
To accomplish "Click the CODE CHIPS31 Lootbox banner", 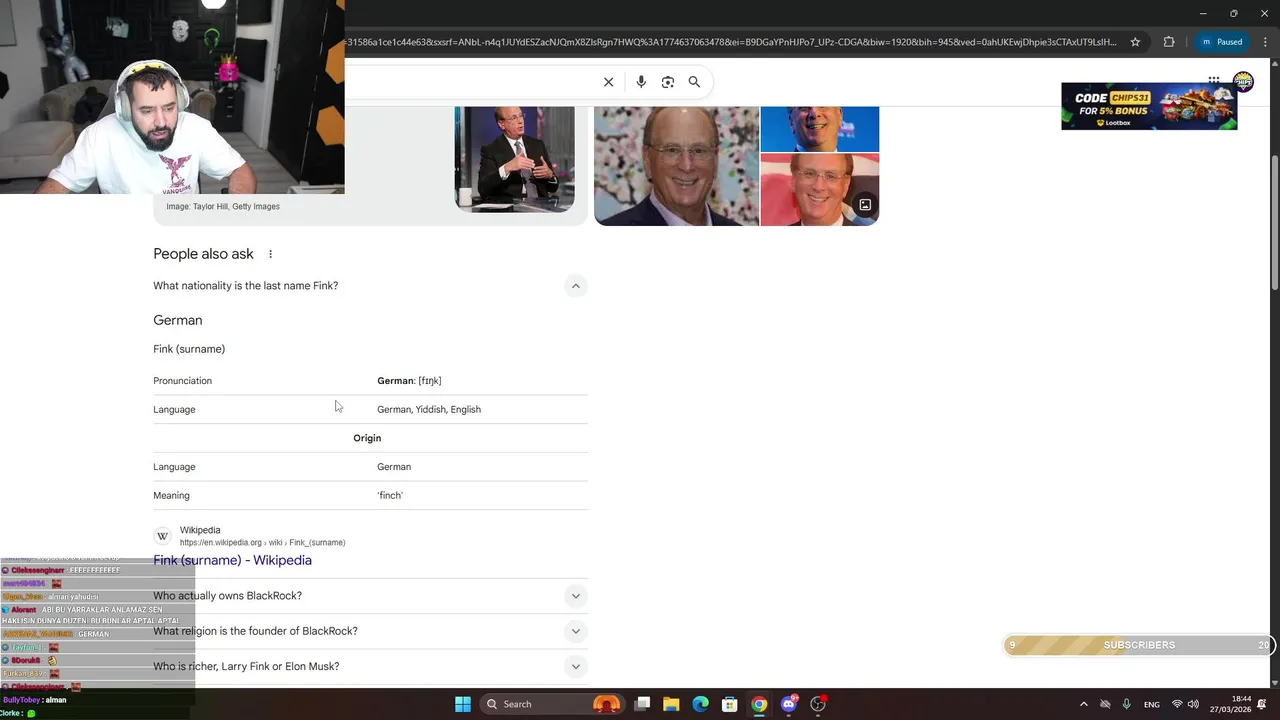I will pyautogui.click(x=1149, y=106).
